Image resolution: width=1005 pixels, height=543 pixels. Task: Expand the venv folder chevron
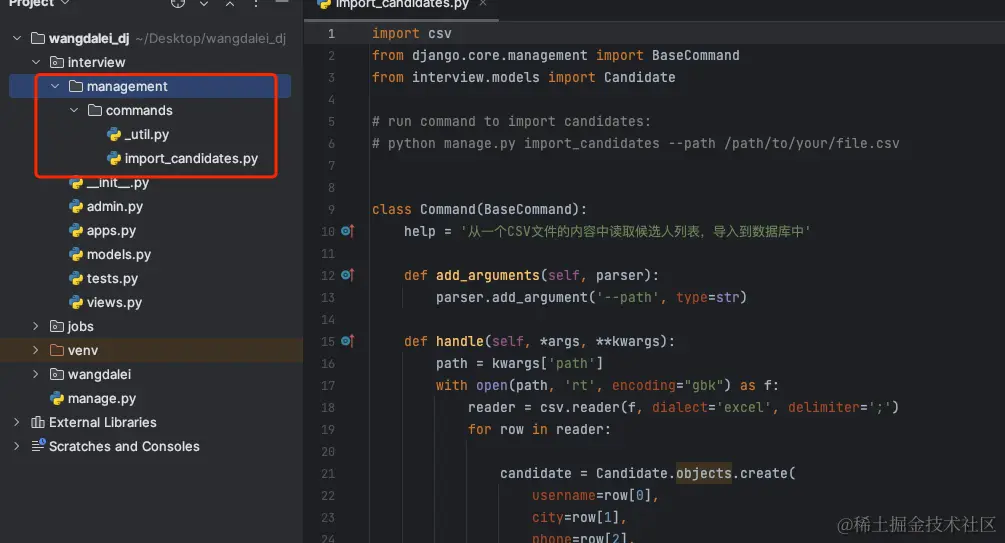36,350
